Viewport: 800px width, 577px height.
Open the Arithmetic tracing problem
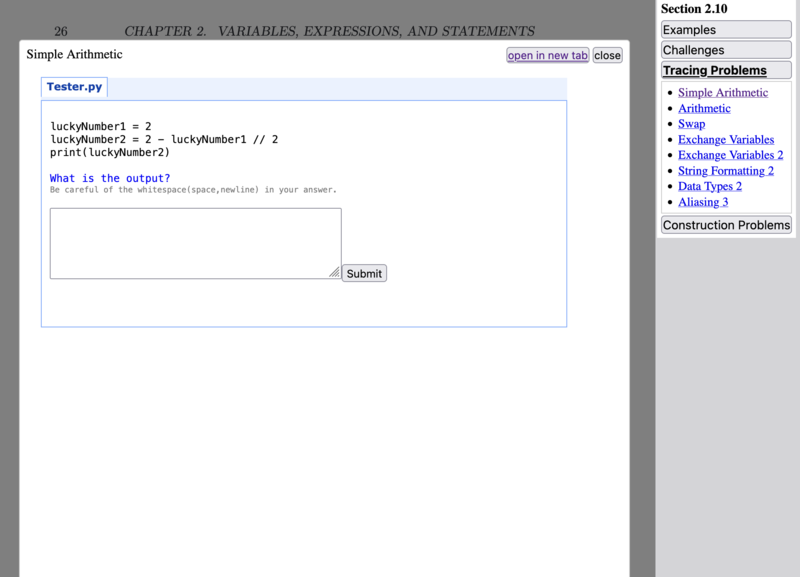pyautogui.click(x=704, y=108)
